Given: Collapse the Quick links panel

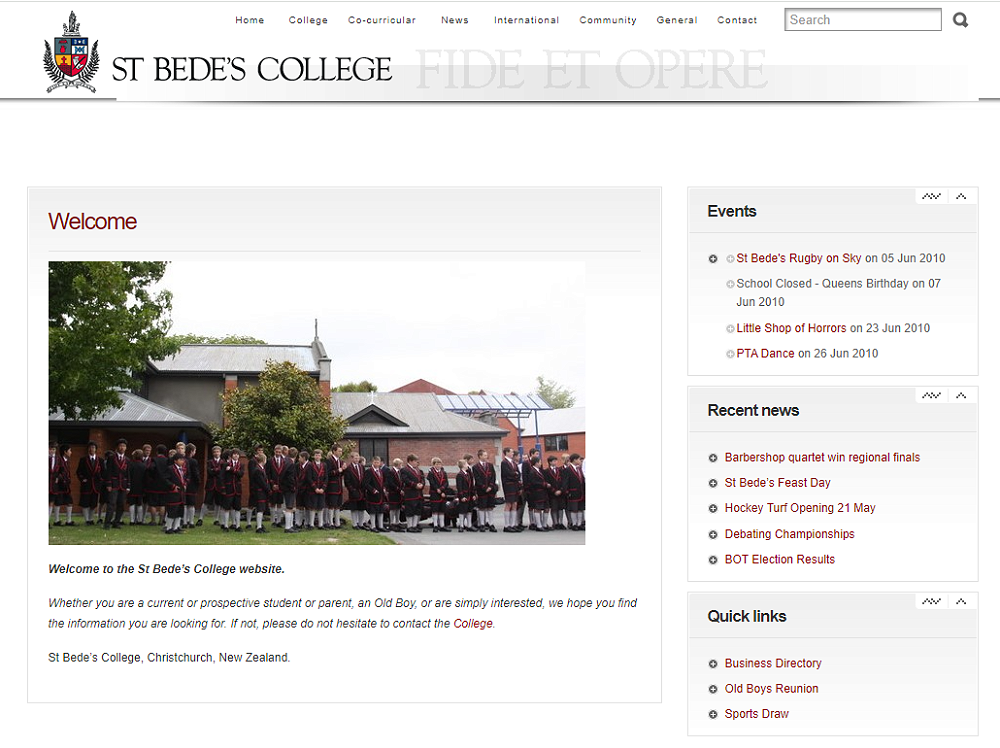Looking at the screenshot, I should pyautogui.click(x=961, y=602).
